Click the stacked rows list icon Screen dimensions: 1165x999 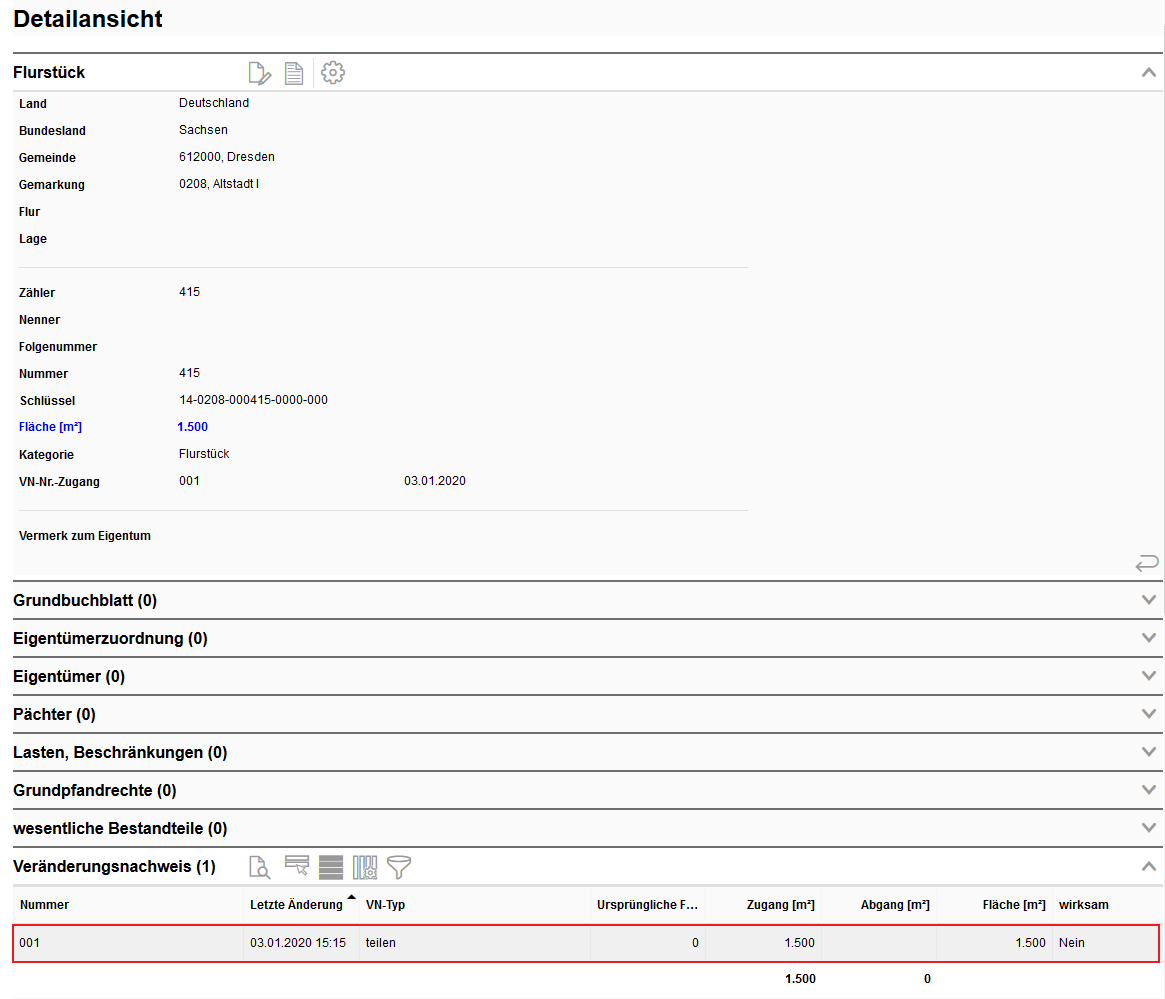point(331,867)
